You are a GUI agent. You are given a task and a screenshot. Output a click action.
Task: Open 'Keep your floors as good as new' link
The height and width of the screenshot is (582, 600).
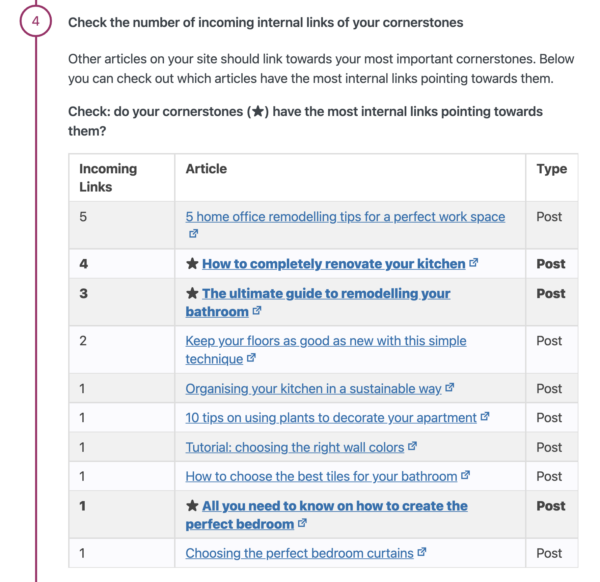pos(326,350)
